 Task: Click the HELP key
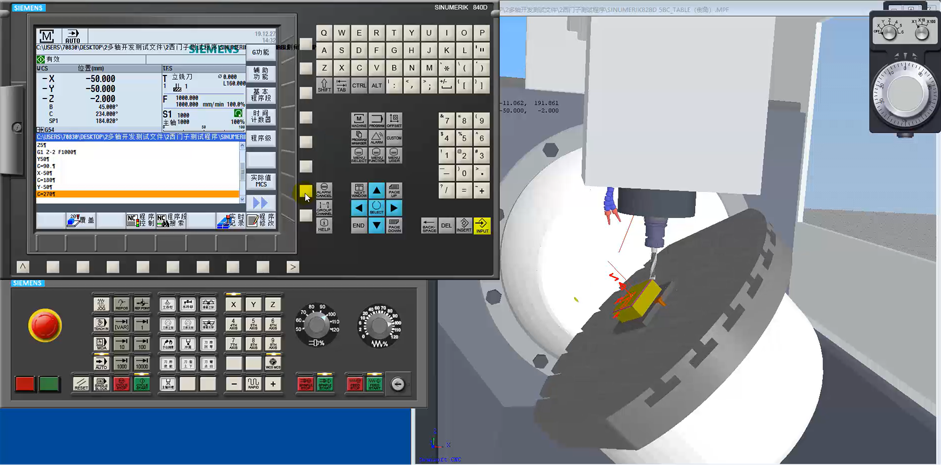coord(324,226)
